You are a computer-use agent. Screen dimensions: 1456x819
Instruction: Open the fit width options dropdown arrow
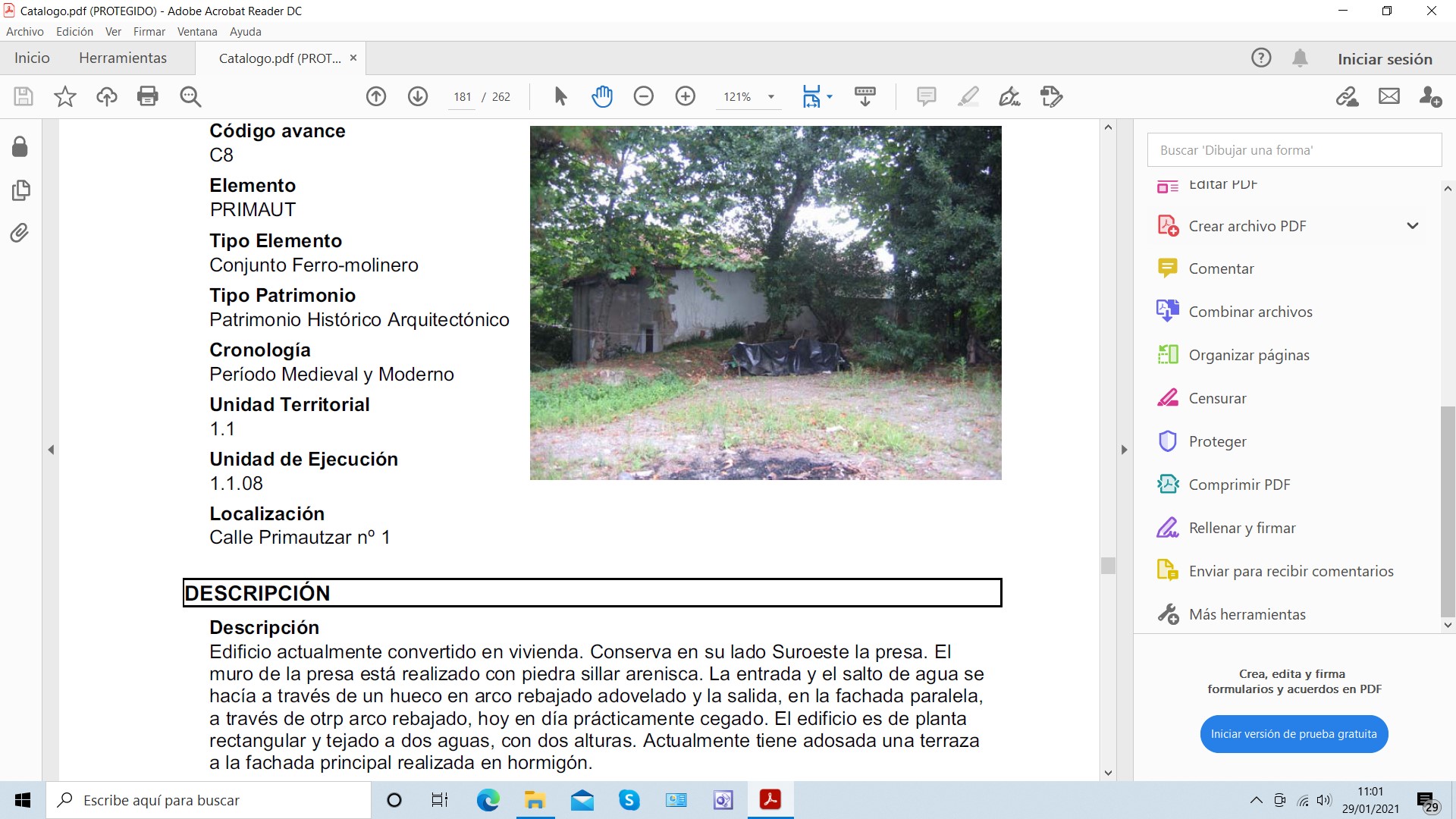830,97
